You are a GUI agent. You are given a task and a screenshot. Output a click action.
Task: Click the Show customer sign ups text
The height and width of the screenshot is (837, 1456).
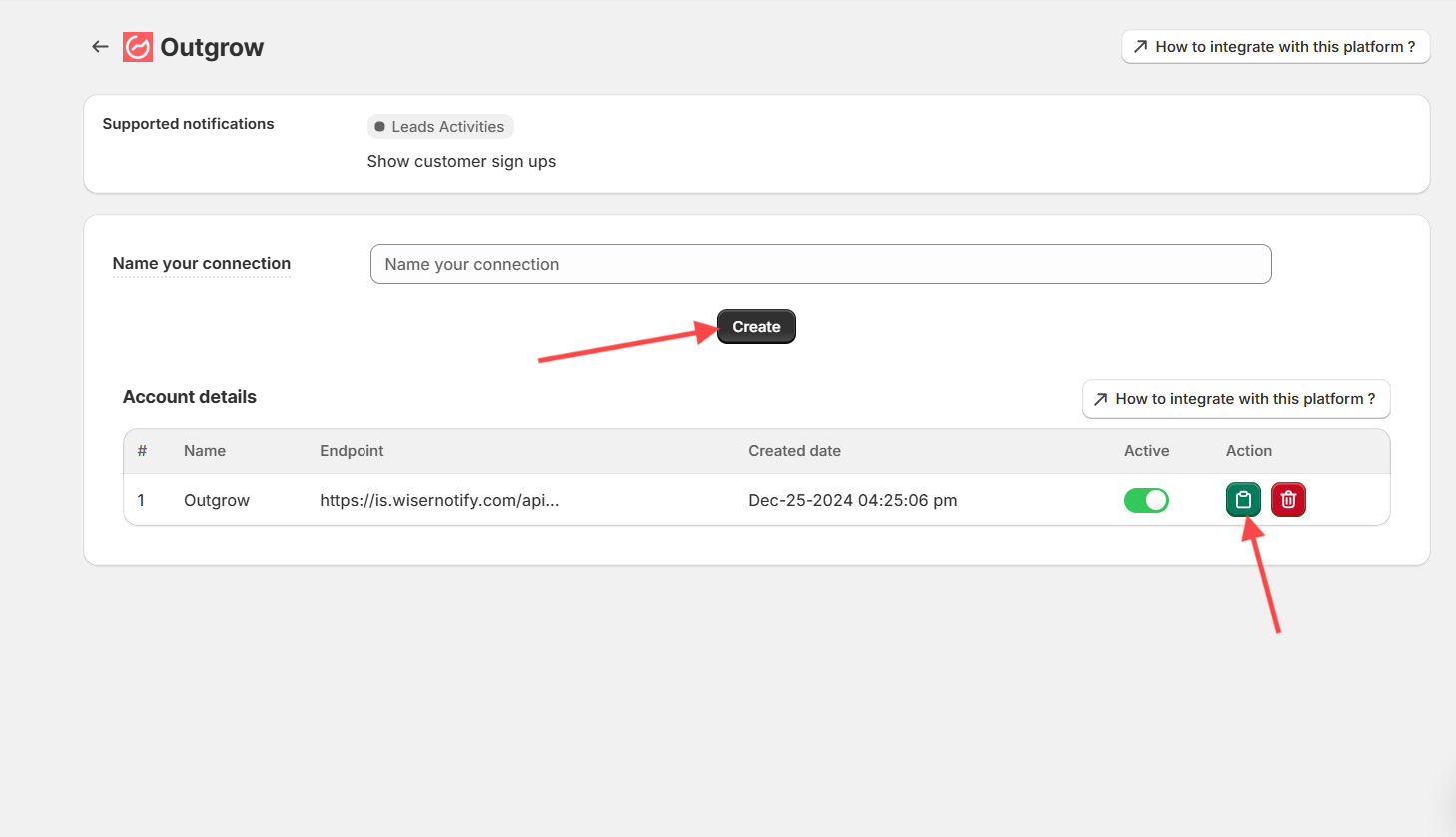461,162
